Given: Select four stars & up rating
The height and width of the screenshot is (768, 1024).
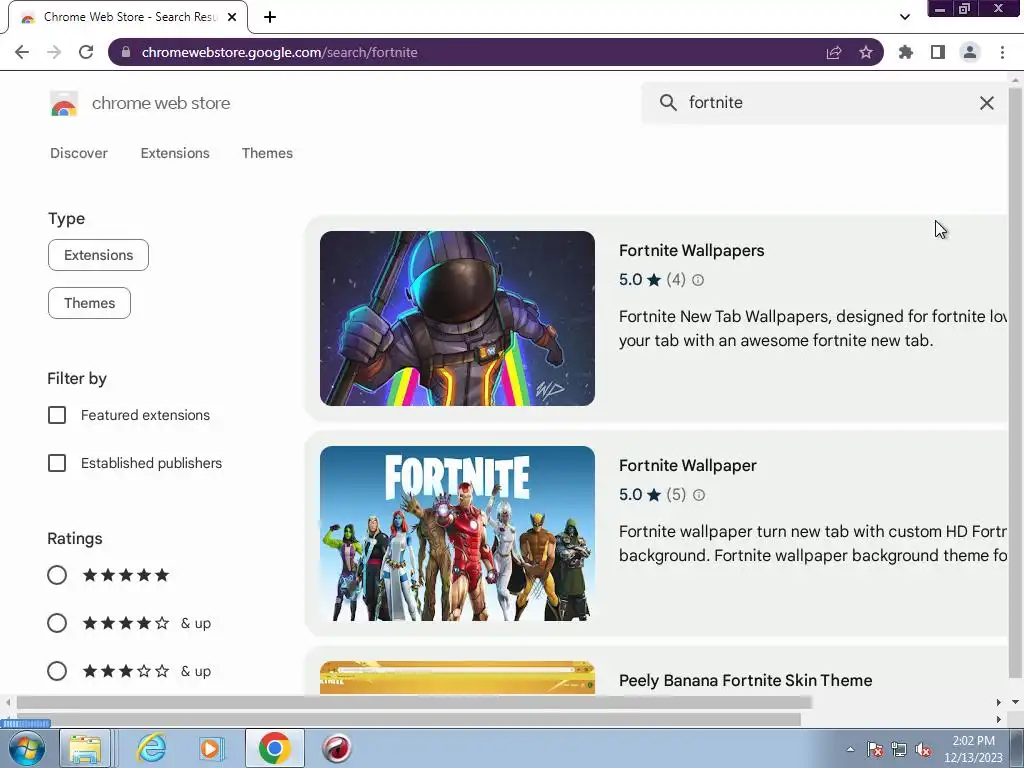Looking at the screenshot, I should (x=57, y=623).
